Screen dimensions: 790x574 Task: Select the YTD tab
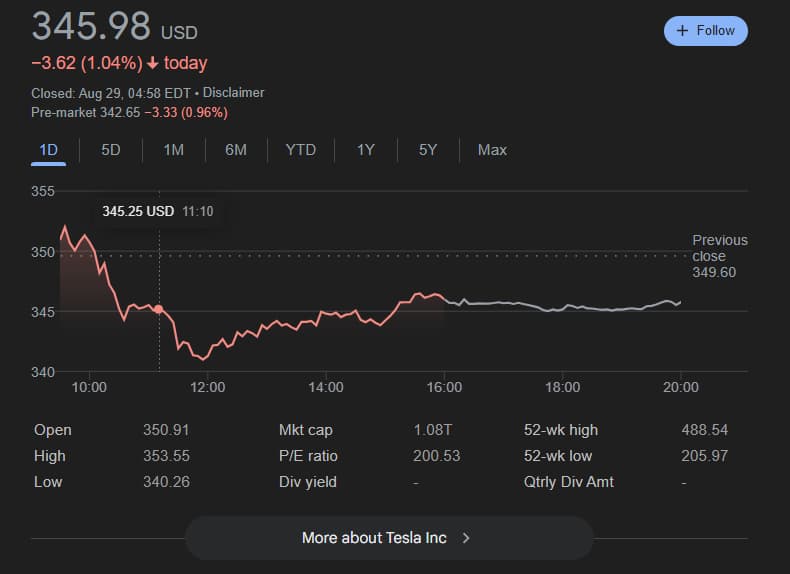pos(301,150)
